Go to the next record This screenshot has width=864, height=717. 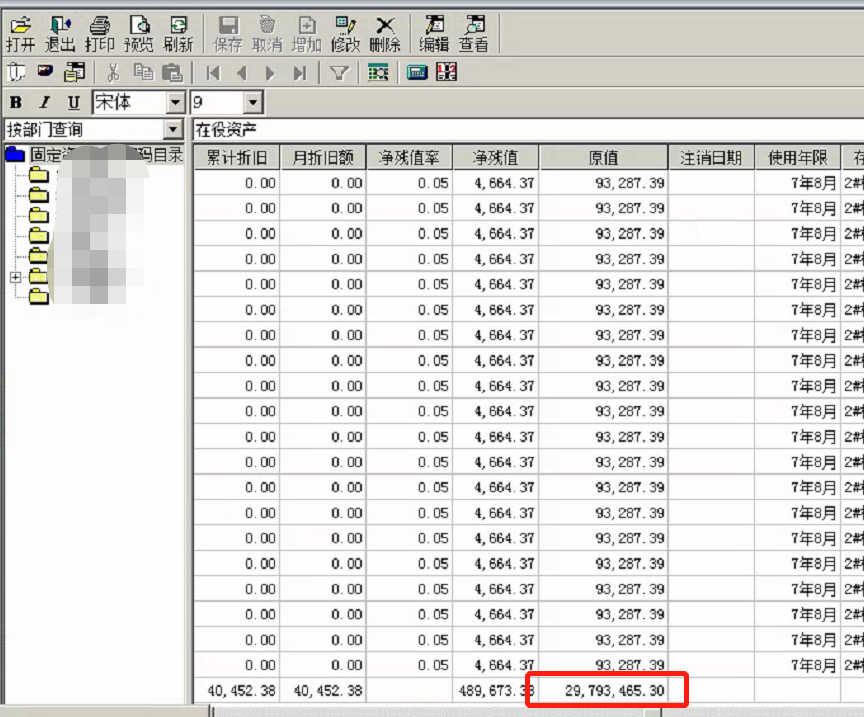270,73
